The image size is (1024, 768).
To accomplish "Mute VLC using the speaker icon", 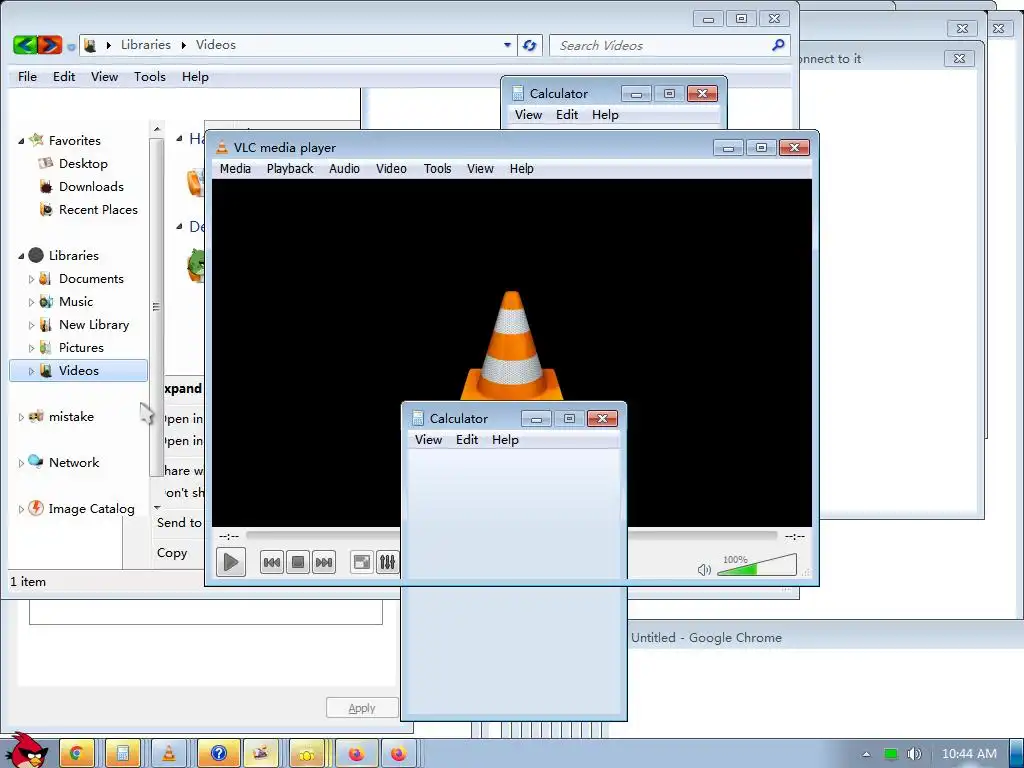I will 704,569.
